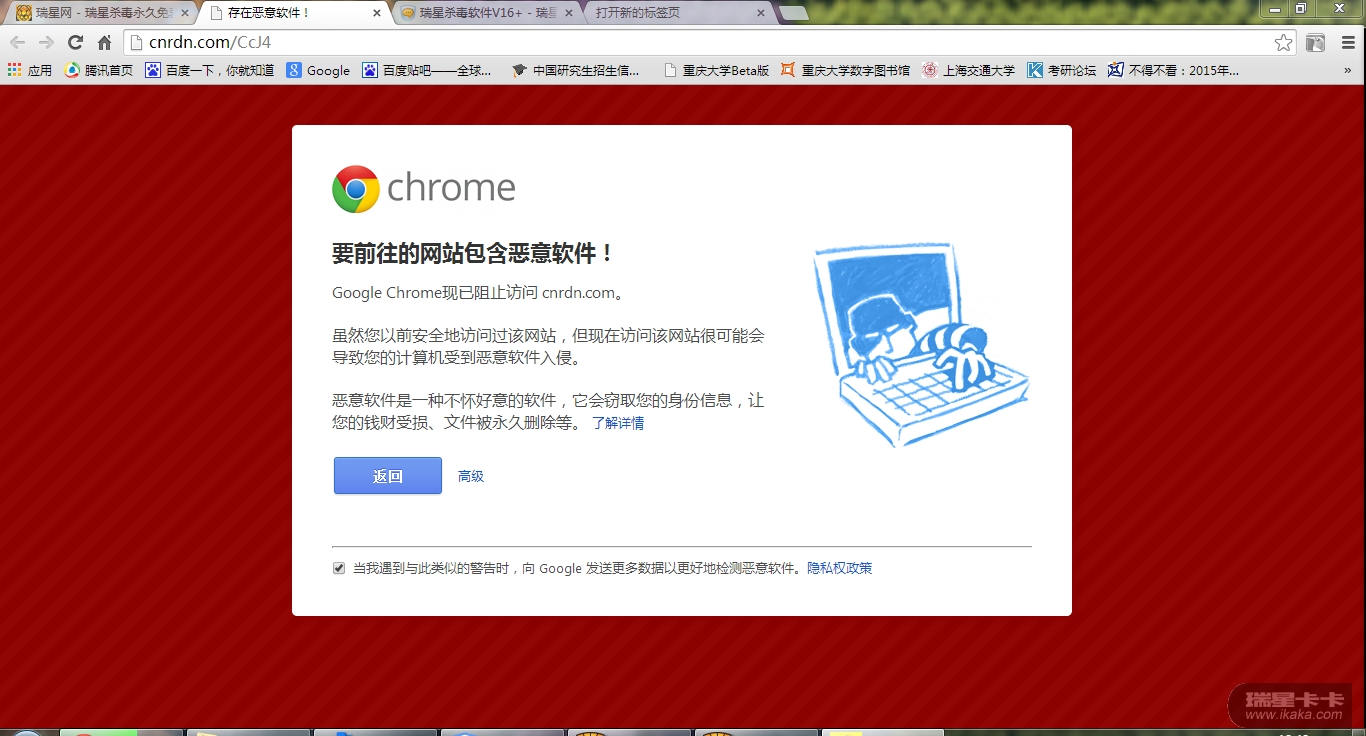Go back to the previous page
The width and height of the screenshot is (1366, 736).
pyautogui.click(x=17, y=42)
